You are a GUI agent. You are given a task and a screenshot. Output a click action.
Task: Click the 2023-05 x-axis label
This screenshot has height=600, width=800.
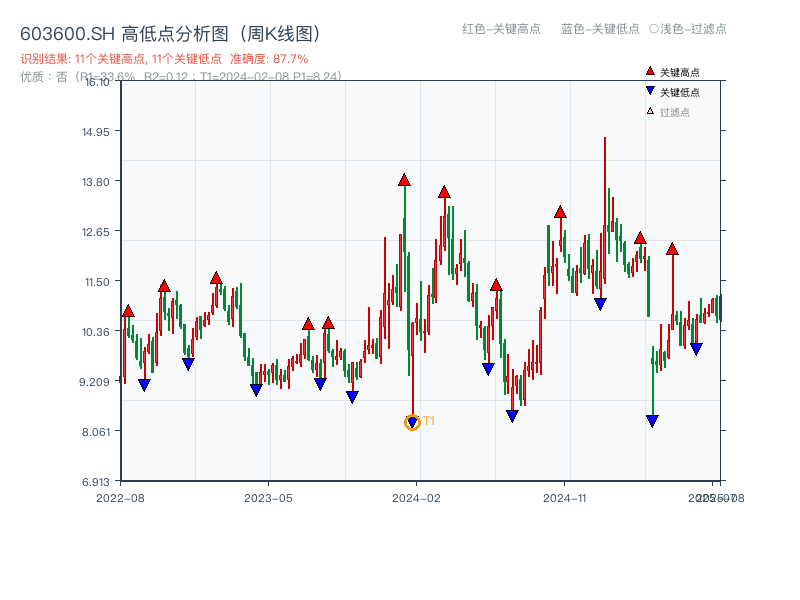click(x=268, y=498)
